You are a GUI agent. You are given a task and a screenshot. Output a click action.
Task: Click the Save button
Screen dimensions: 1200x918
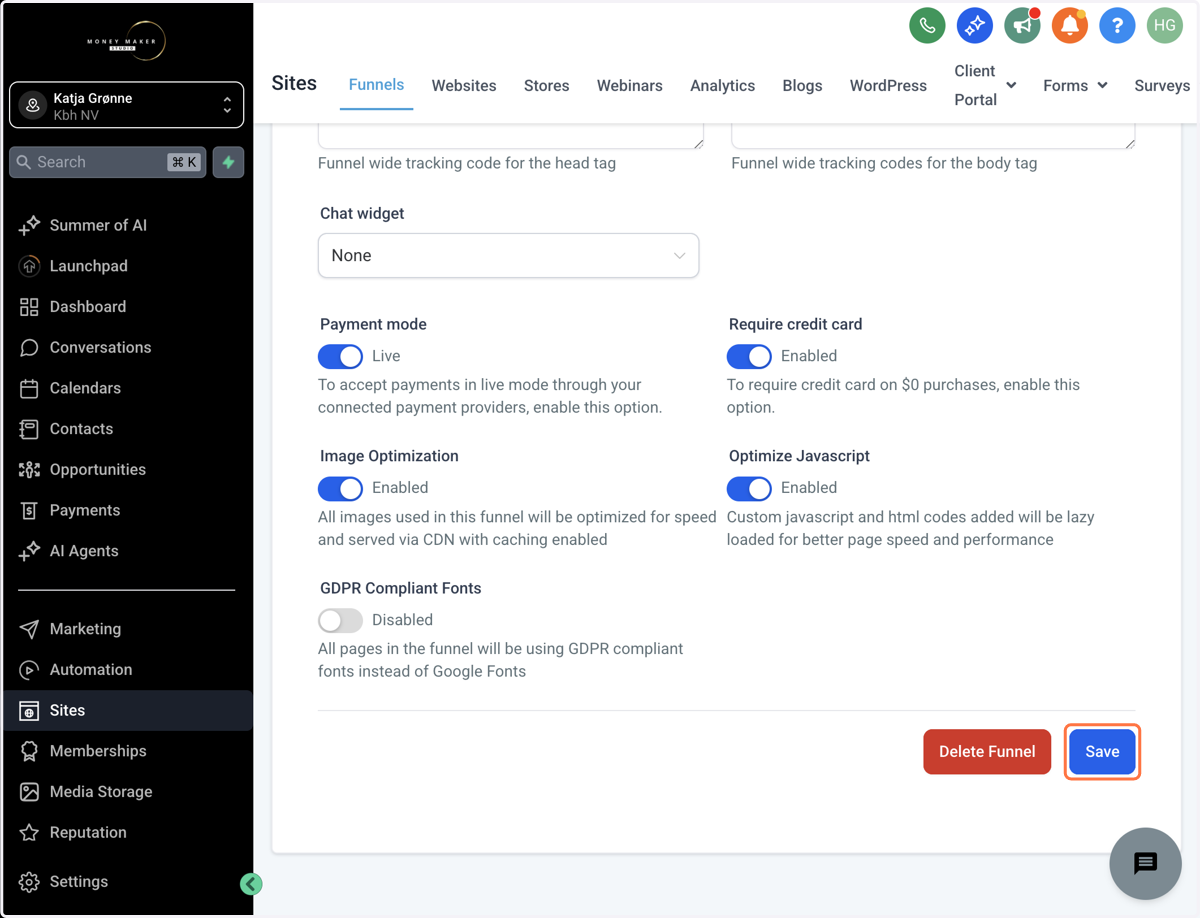point(1102,752)
